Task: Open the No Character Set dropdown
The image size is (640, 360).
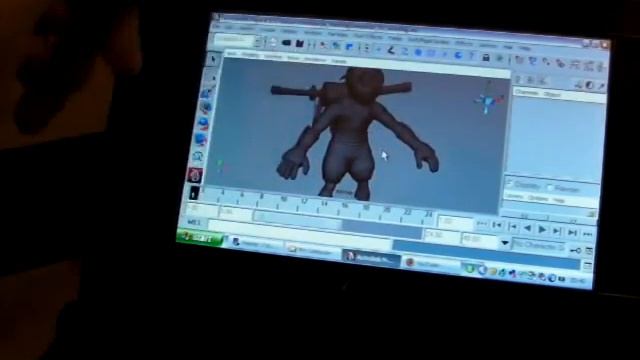Action: (x=538, y=246)
